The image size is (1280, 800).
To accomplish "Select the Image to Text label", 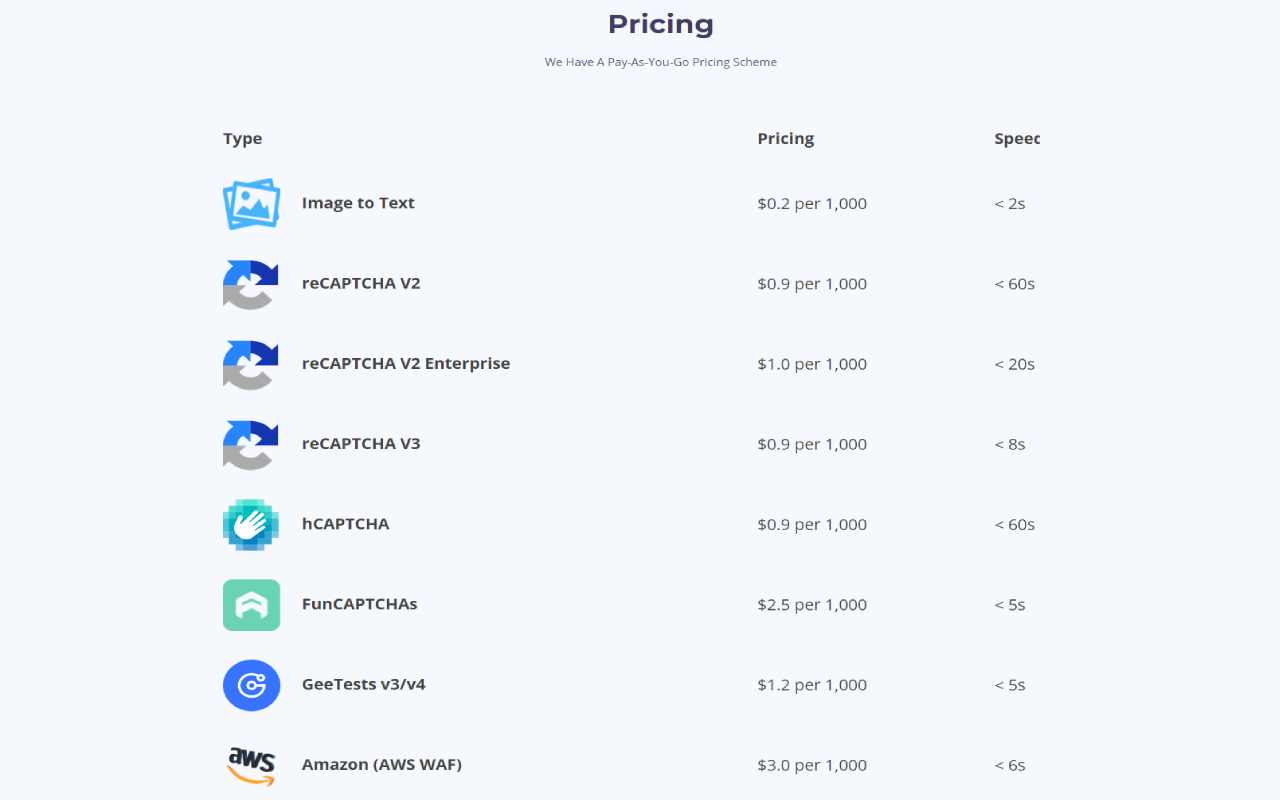I will coord(358,203).
